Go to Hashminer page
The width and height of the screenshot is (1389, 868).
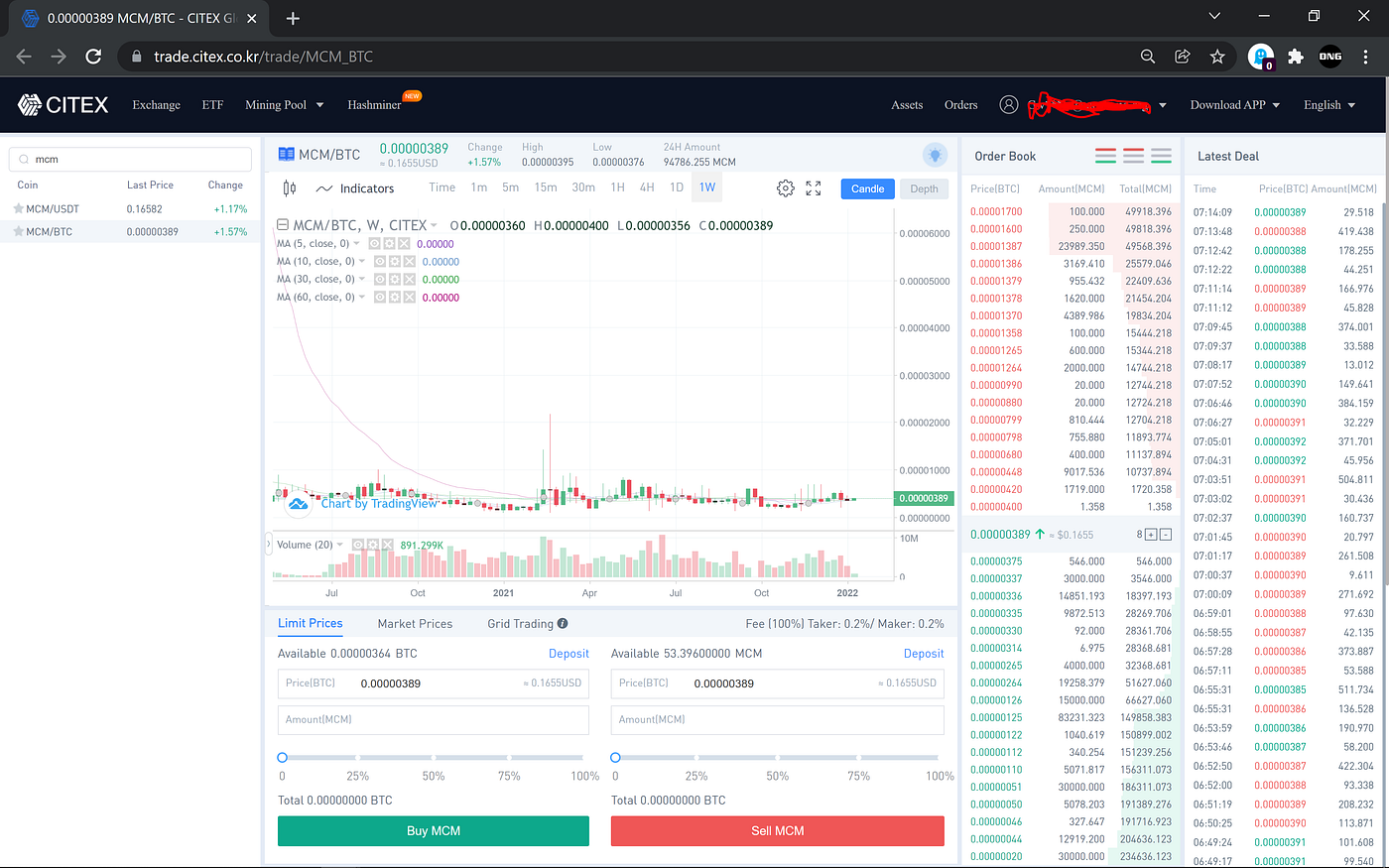click(x=374, y=105)
